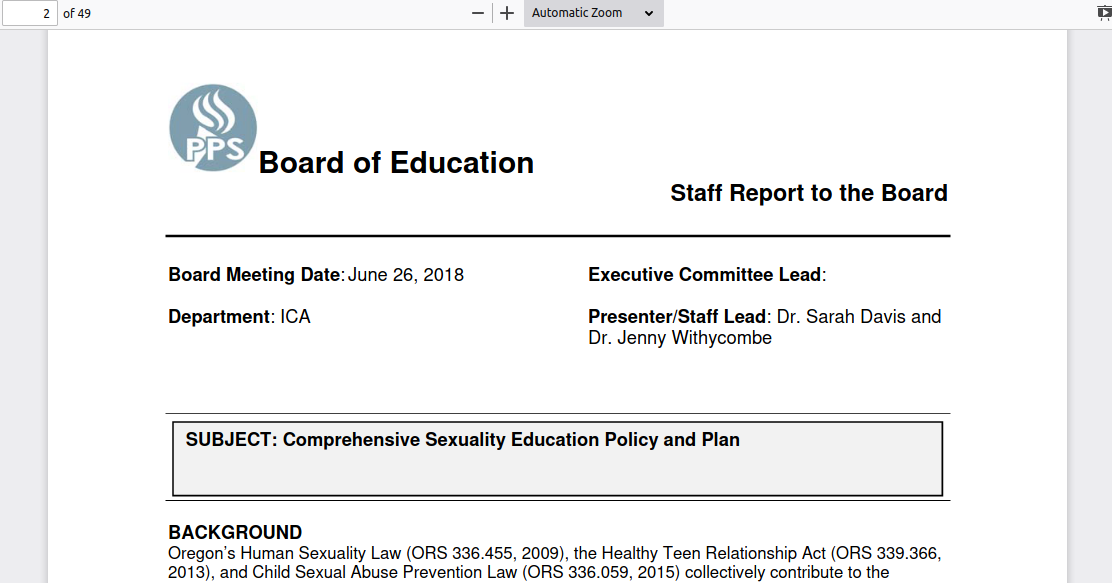
Task: Click the date 'June 26, 2018'
Action: pyautogui.click(x=406, y=275)
